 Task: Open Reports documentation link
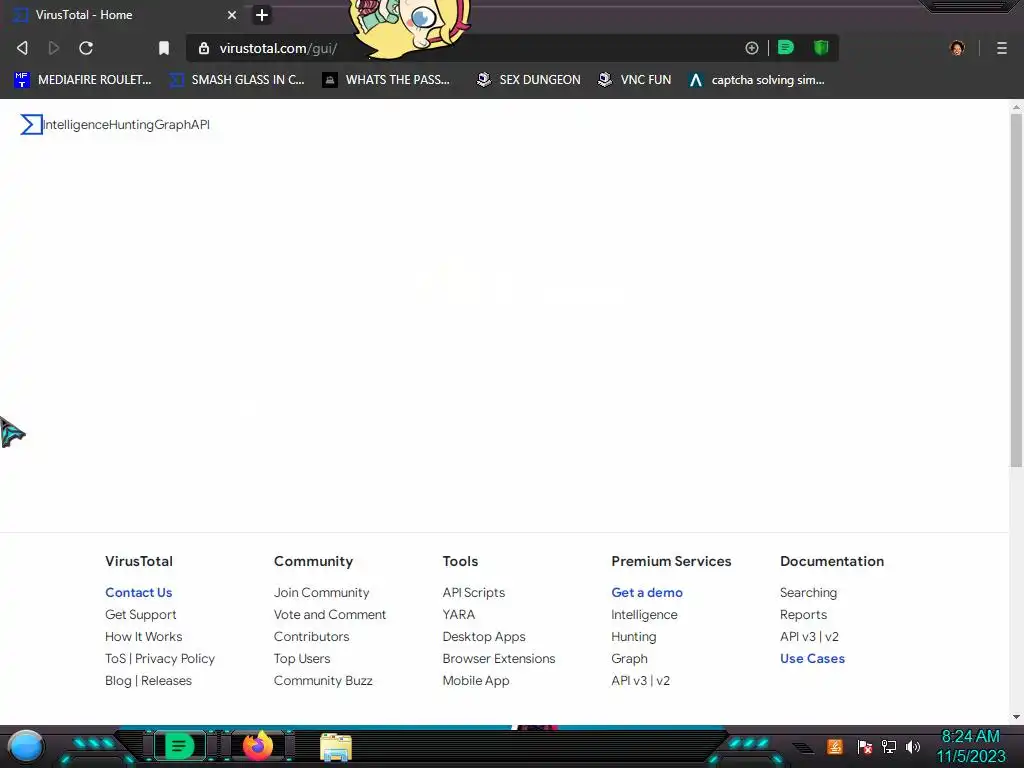point(803,615)
